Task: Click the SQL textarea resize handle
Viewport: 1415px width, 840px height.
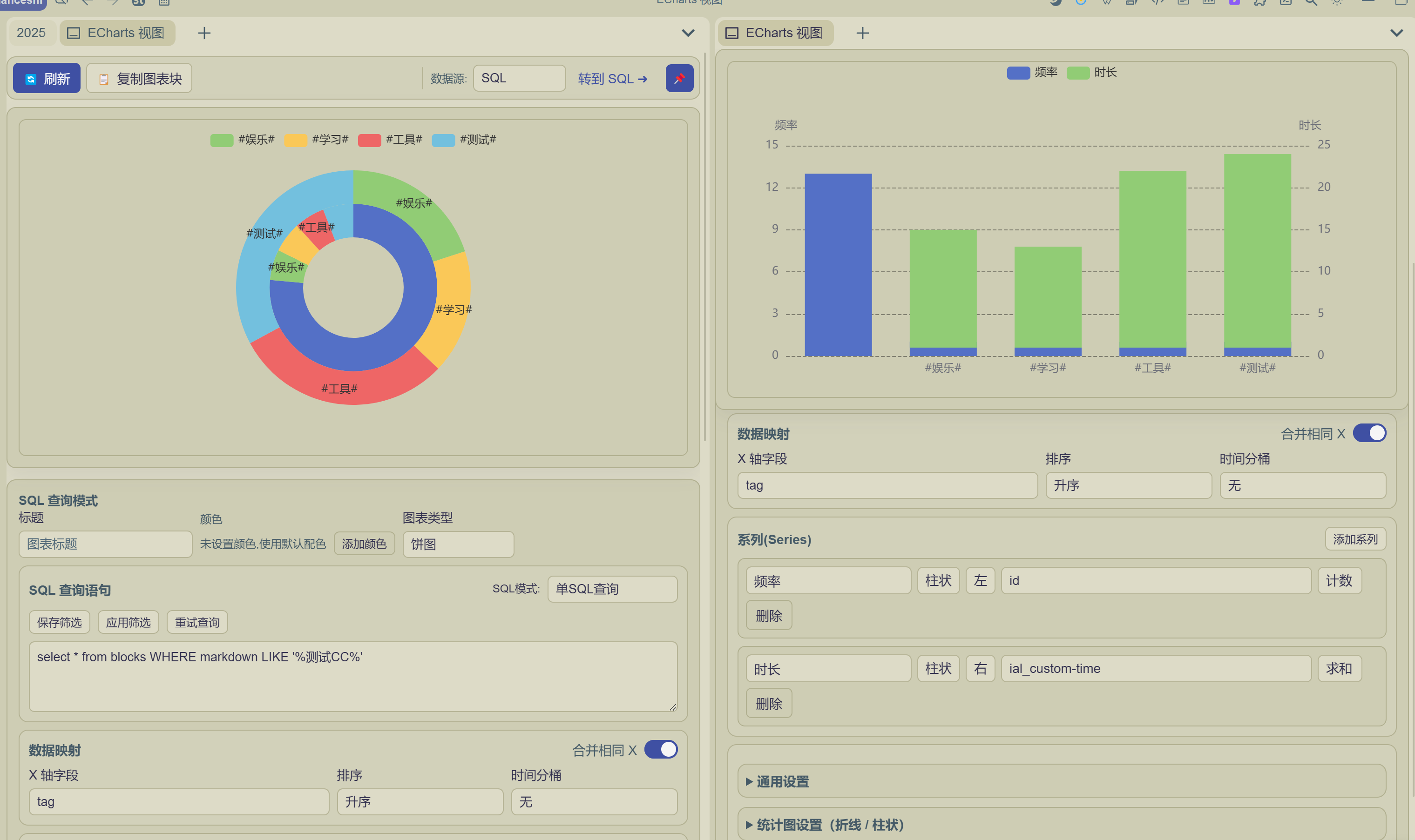Action: click(x=672, y=706)
